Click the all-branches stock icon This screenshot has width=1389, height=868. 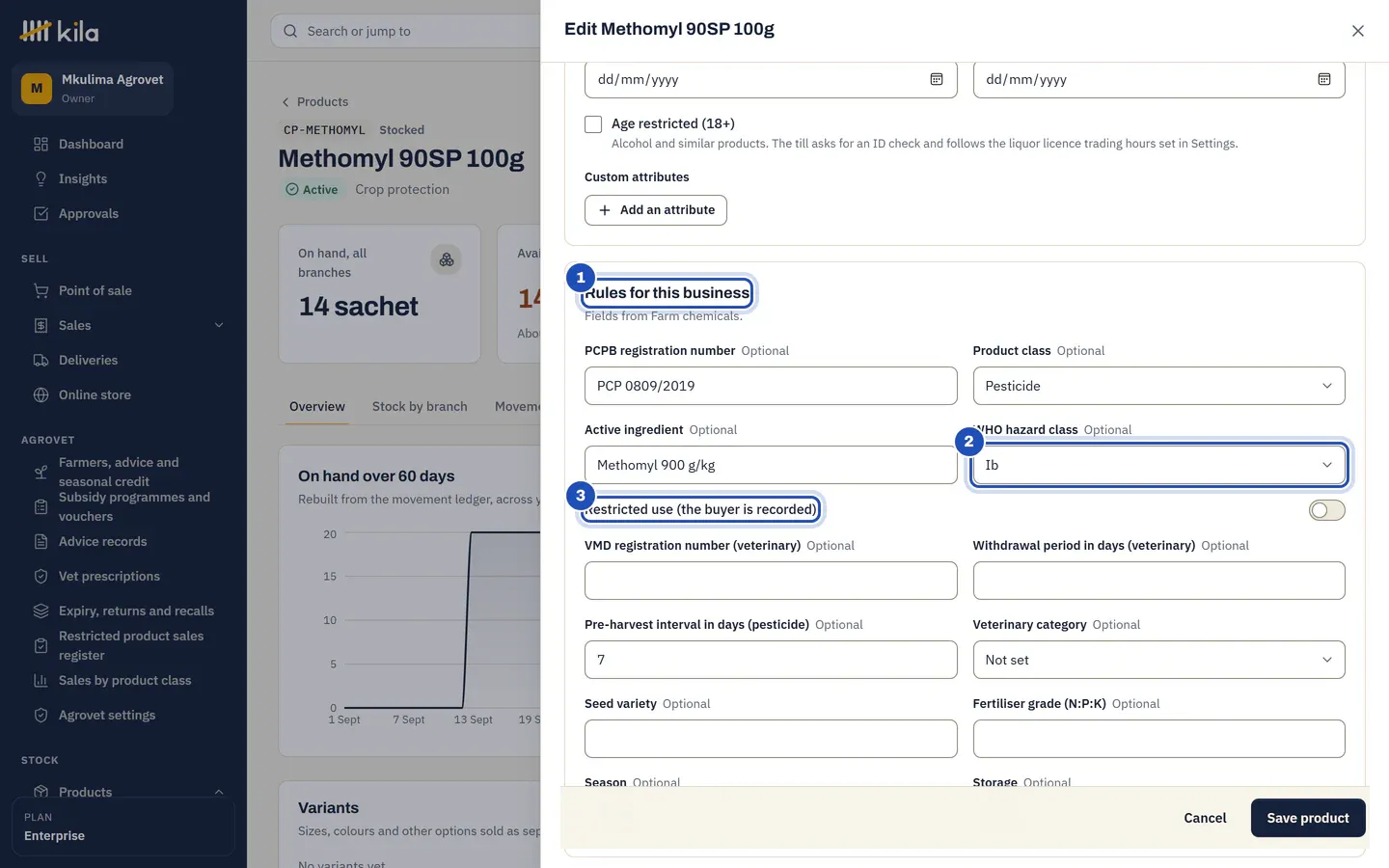pos(446,259)
